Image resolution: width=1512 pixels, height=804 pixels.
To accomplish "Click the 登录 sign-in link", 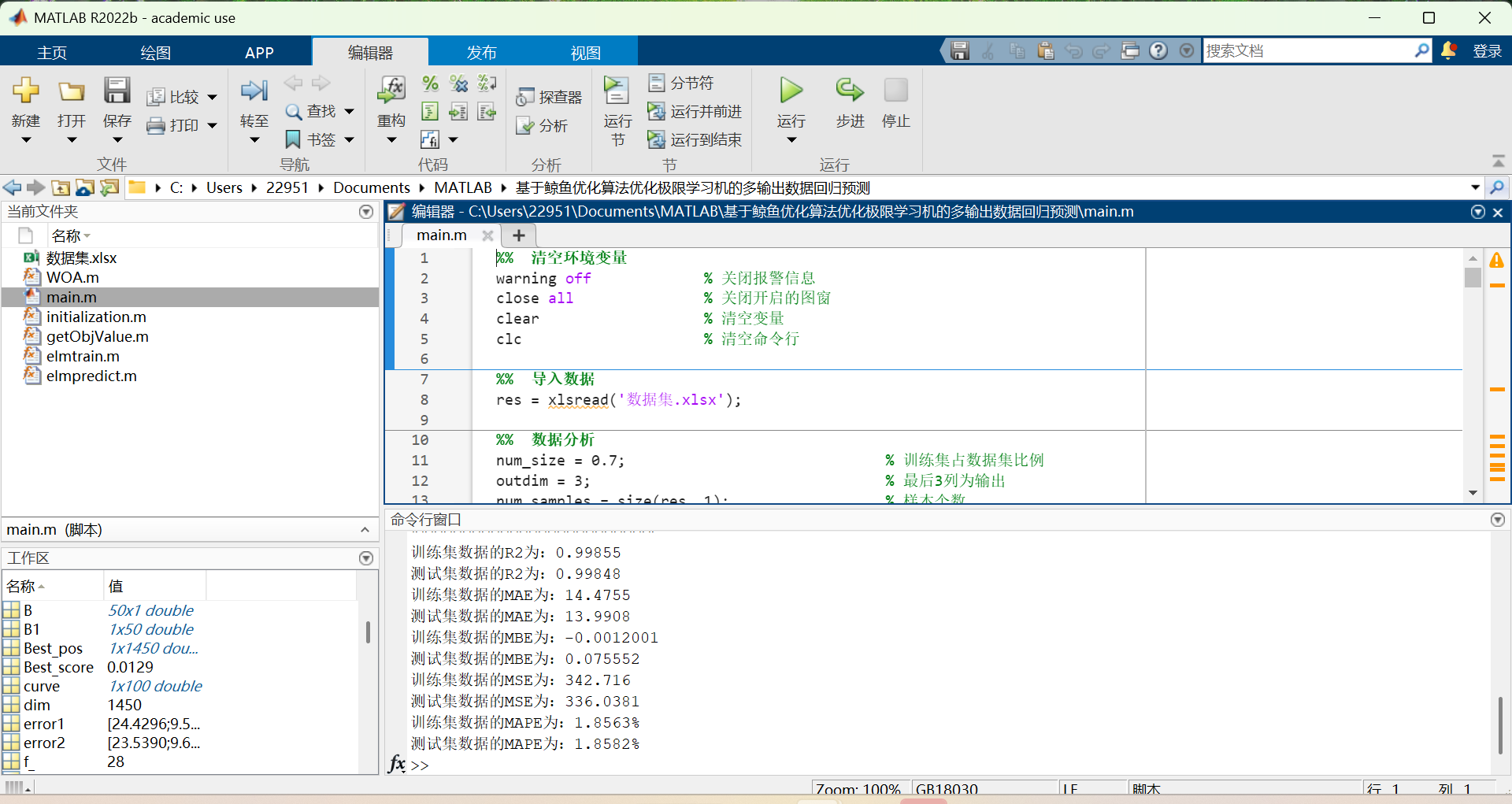I will [1488, 51].
